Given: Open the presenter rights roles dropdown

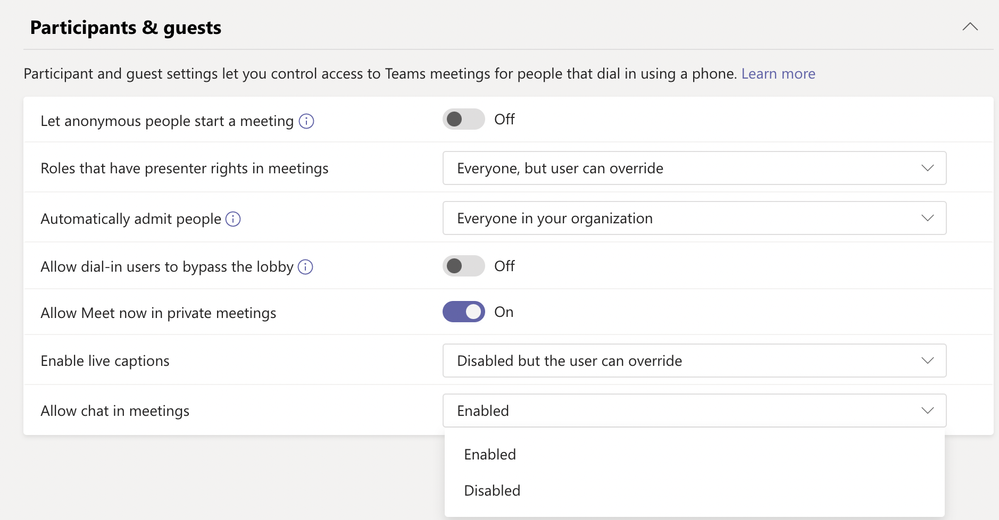Looking at the screenshot, I should (694, 168).
